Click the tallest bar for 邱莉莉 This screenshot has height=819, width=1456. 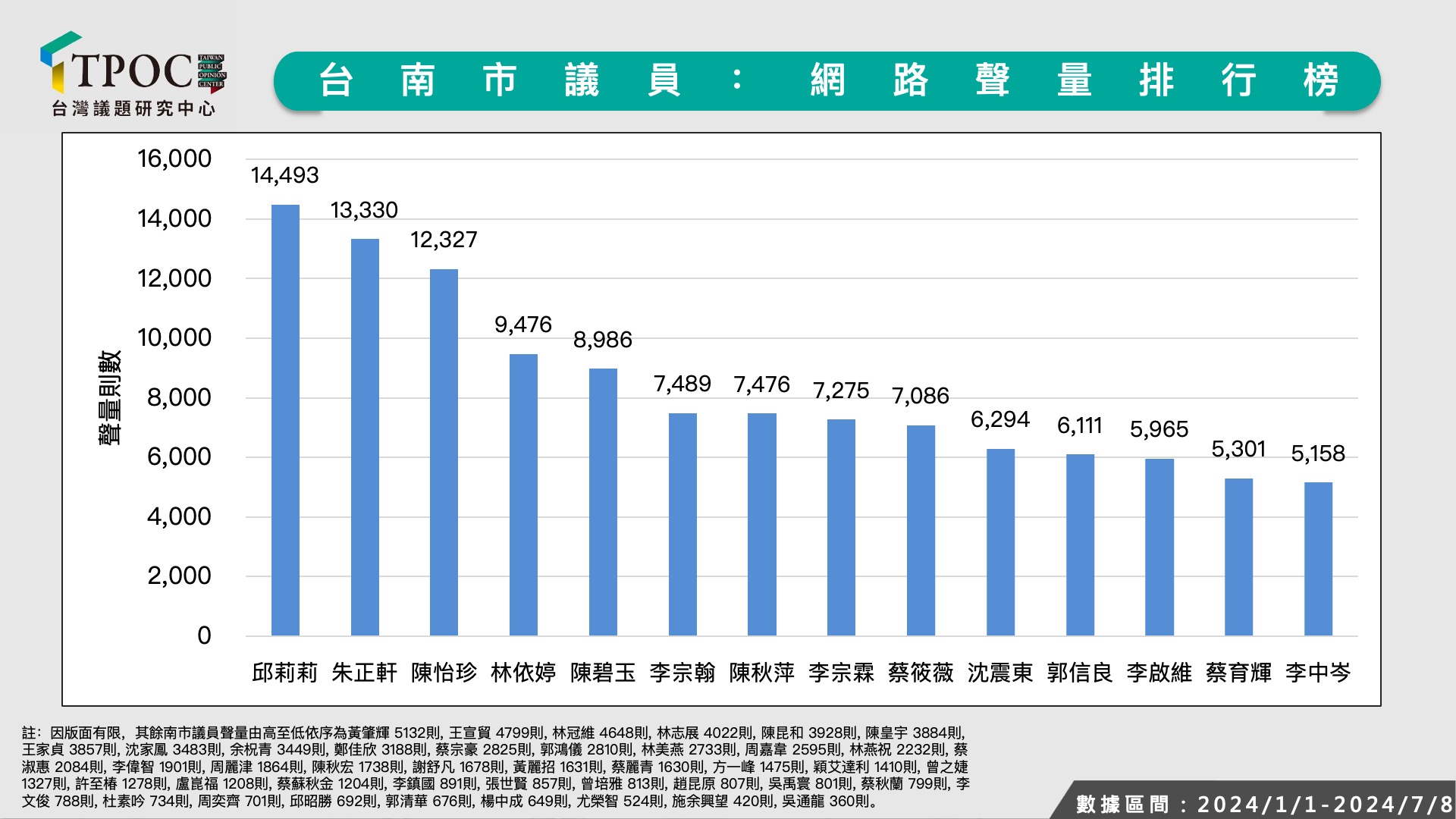click(285, 419)
